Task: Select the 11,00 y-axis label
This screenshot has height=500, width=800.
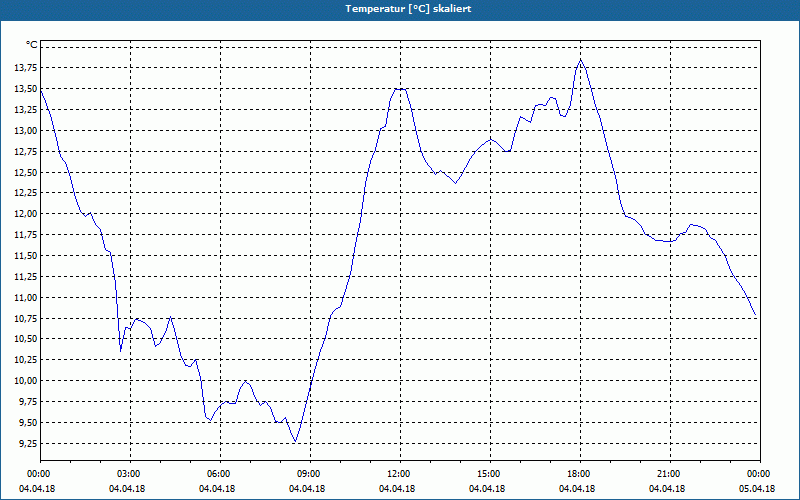Action: 27,297
